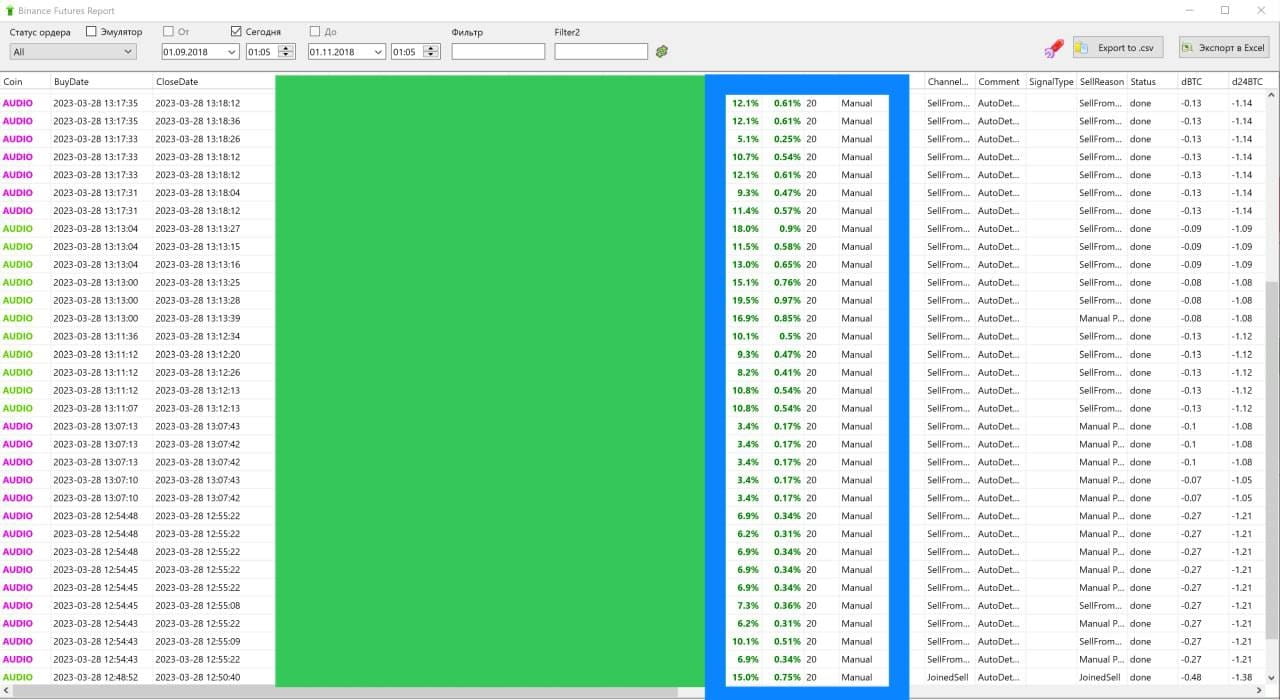Sort by the CloseDate column header
Viewport: 1280px width, 700px height.
tap(213, 82)
